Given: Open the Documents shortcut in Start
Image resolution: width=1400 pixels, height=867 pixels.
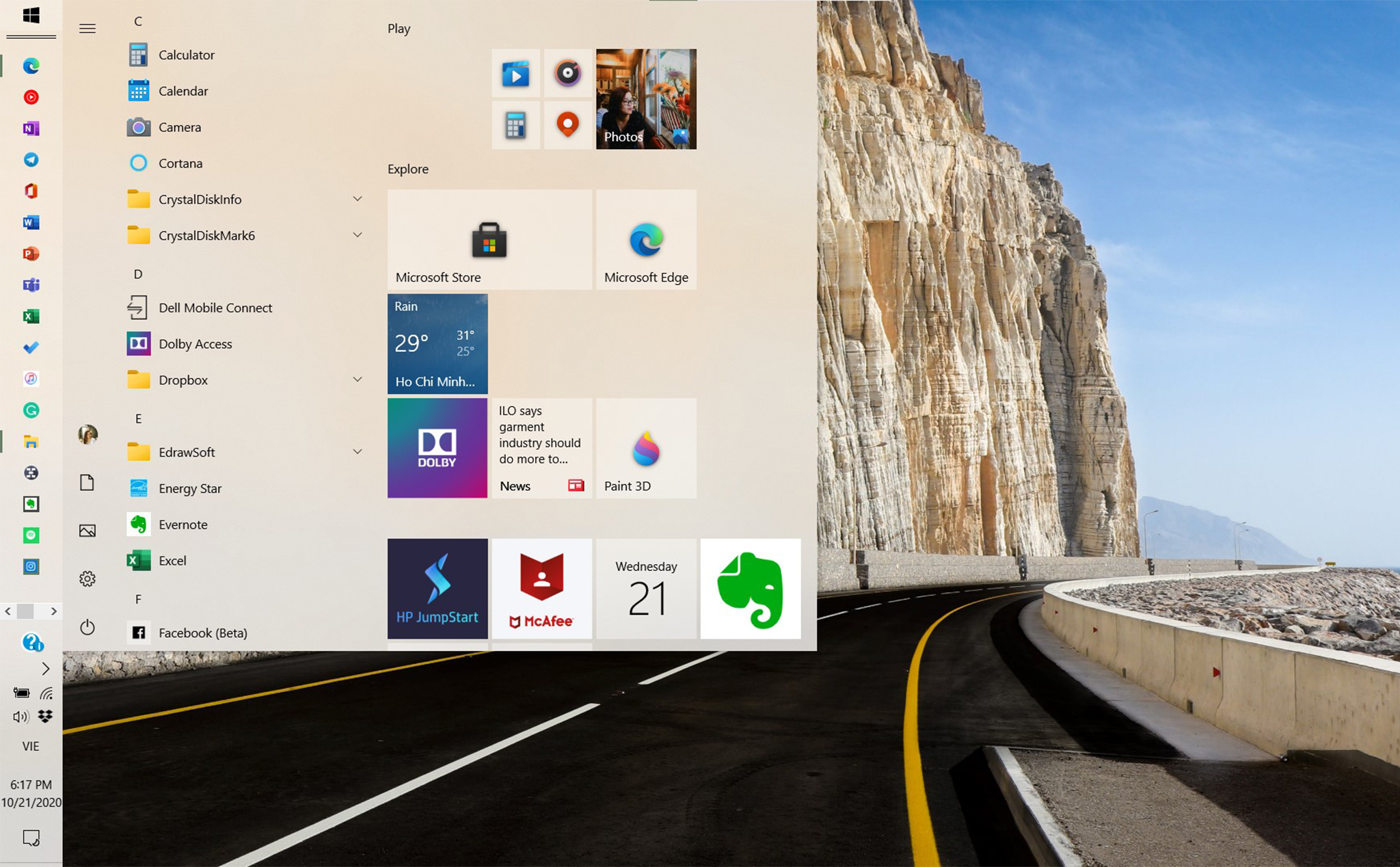Looking at the screenshot, I should (87, 483).
